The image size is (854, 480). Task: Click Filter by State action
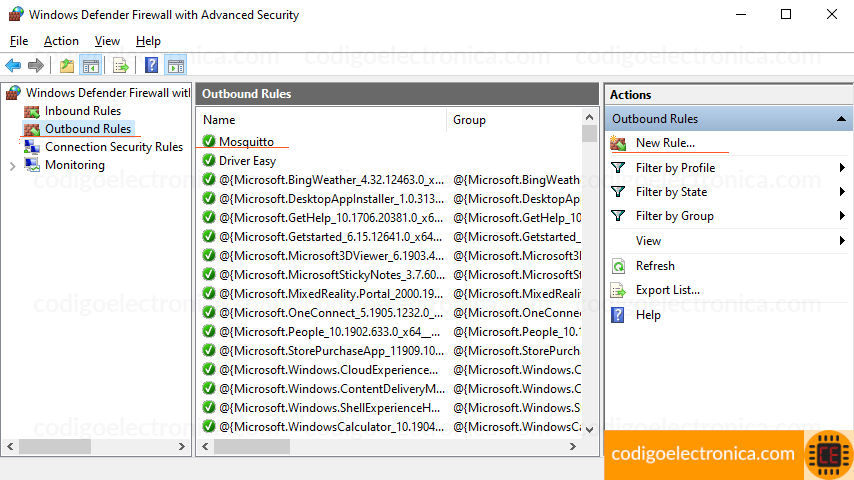point(671,192)
